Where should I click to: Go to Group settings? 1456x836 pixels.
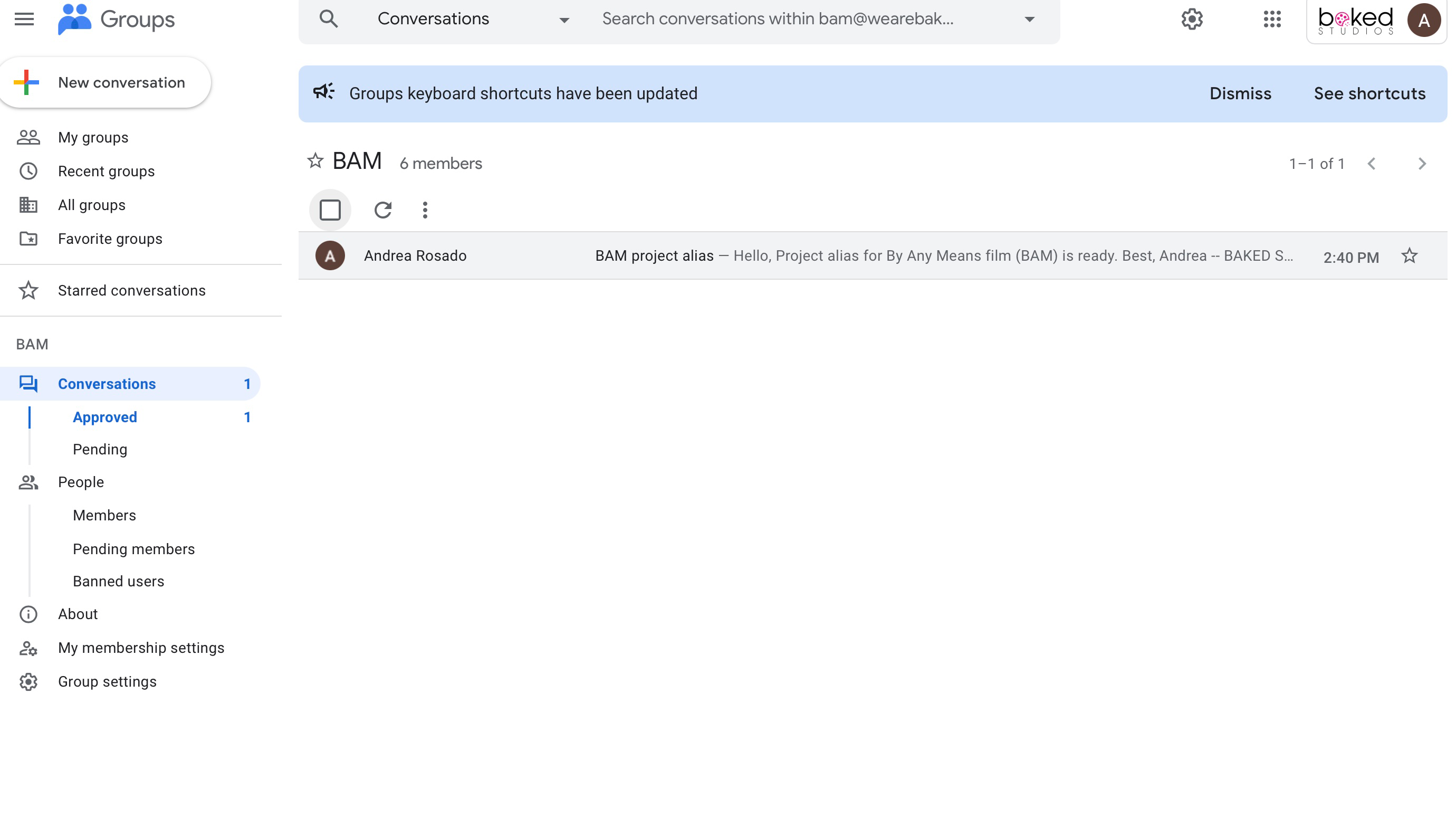tap(107, 681)
